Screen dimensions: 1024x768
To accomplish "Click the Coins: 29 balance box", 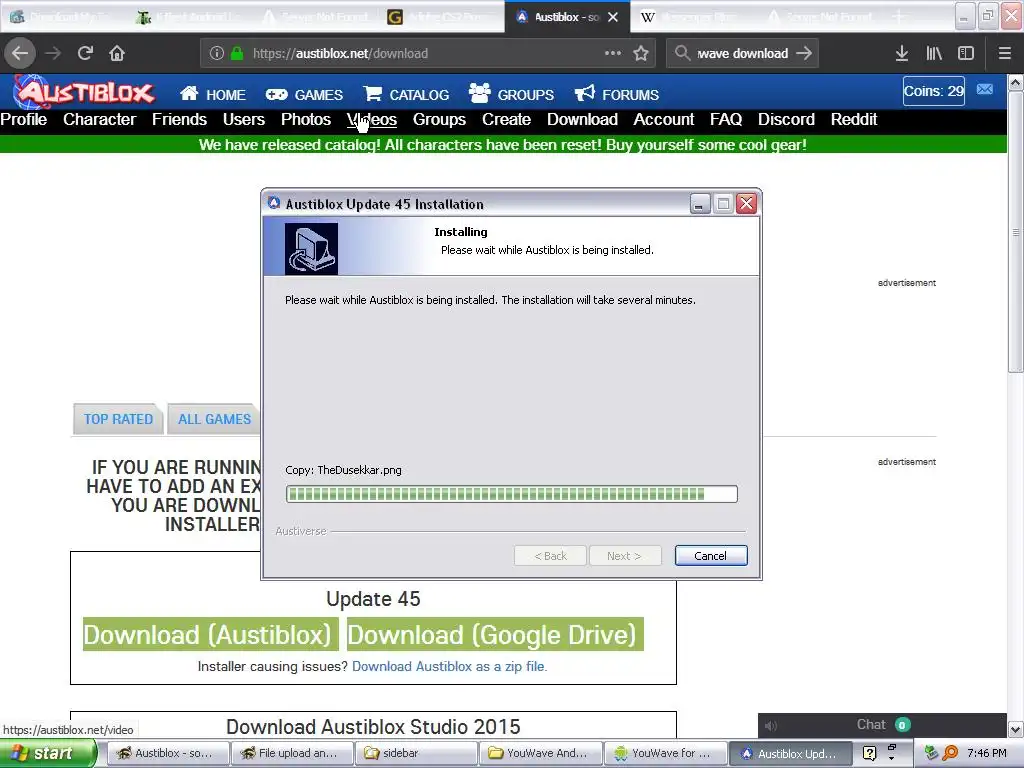I will tap(933, 91).
